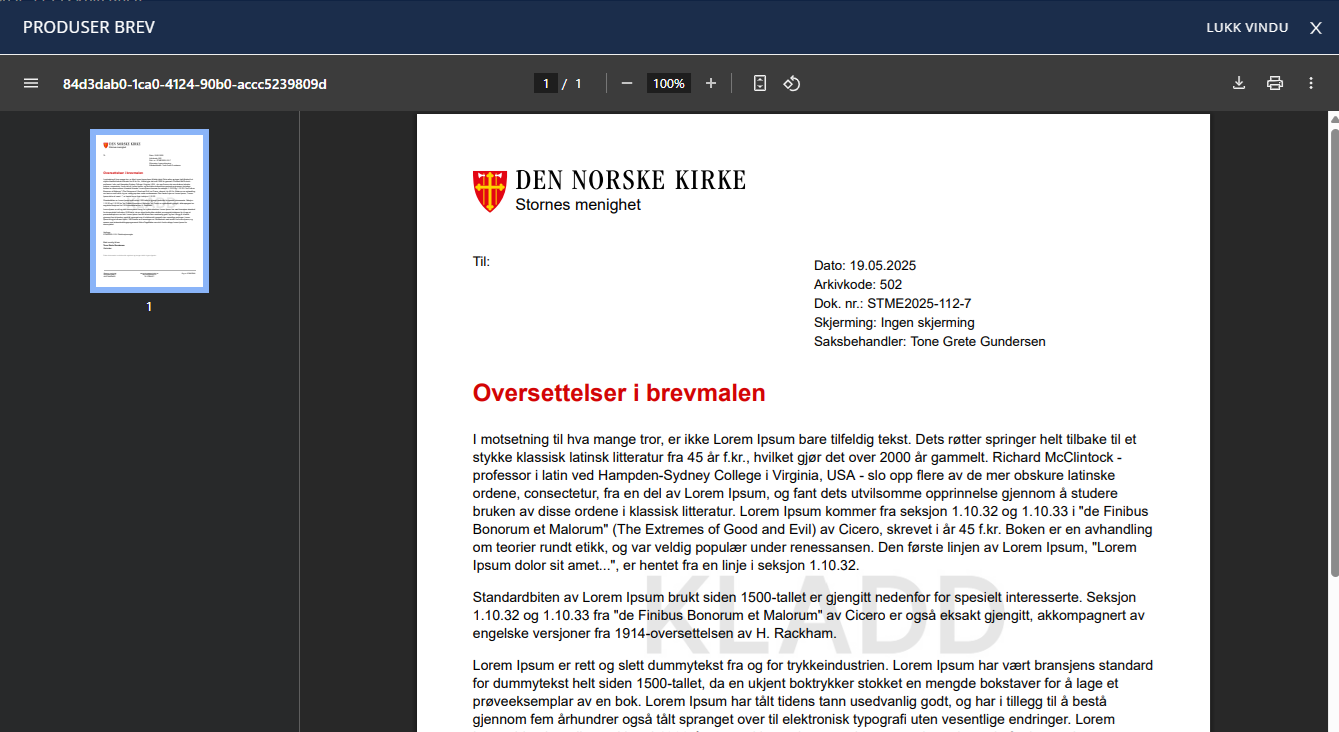
Task: Click the LUKK VINDU button
Action: (x=1247, y=27)
